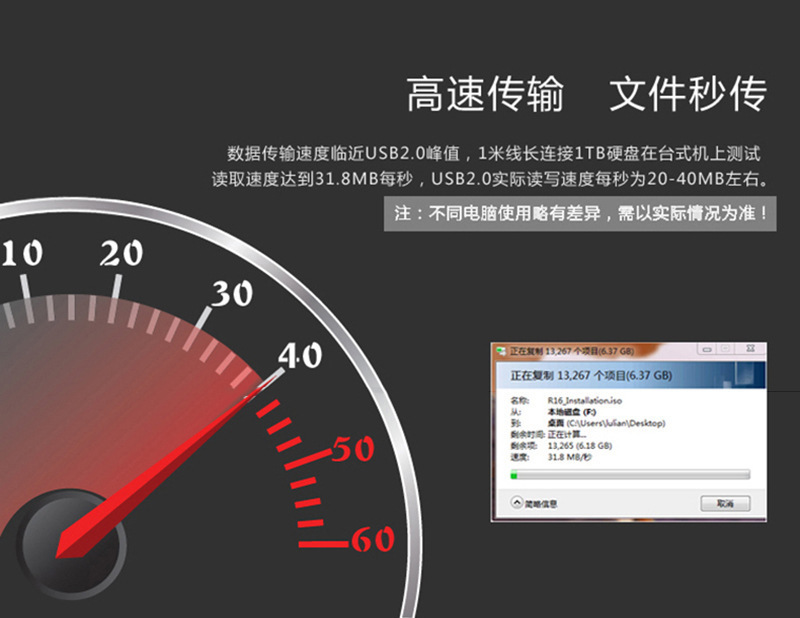Click file name R16_Installation.iso
Screen dimensions: 800x618
[x=585, y=401]
